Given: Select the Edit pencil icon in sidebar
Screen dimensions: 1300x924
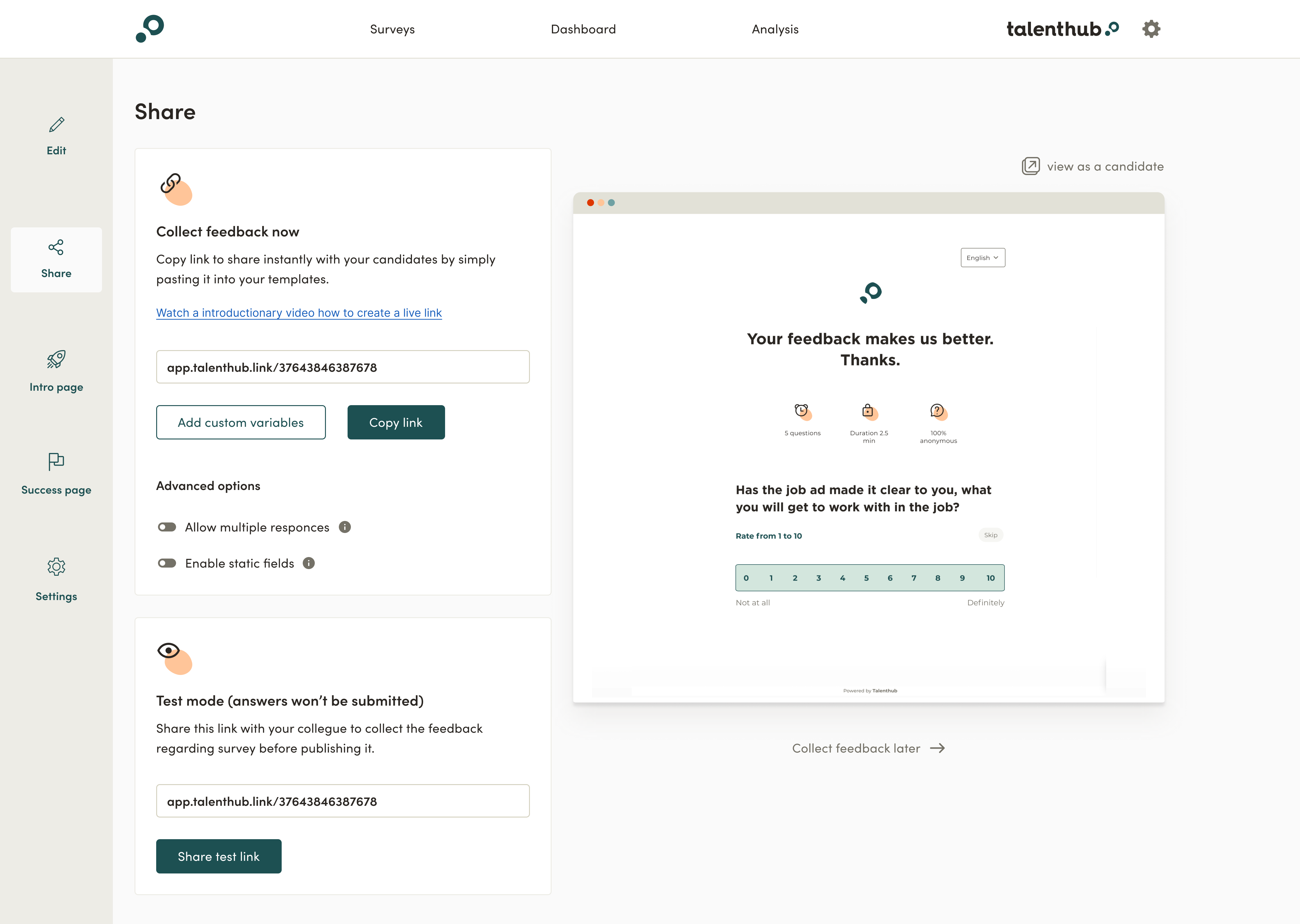Looking at the screenshot, I should click(x=56, y=125).
